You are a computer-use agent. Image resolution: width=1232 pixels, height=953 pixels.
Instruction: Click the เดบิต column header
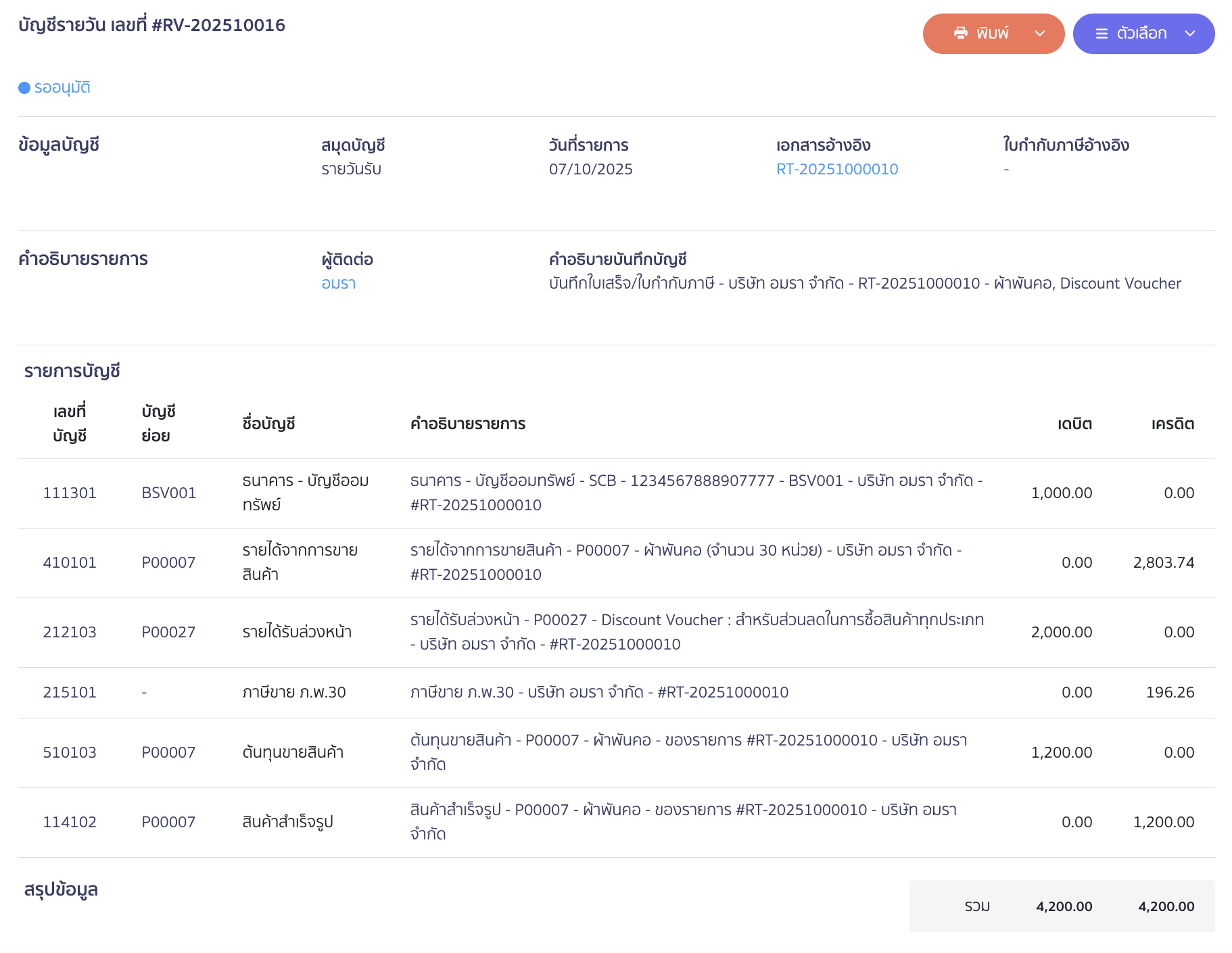pos(1074,424)
